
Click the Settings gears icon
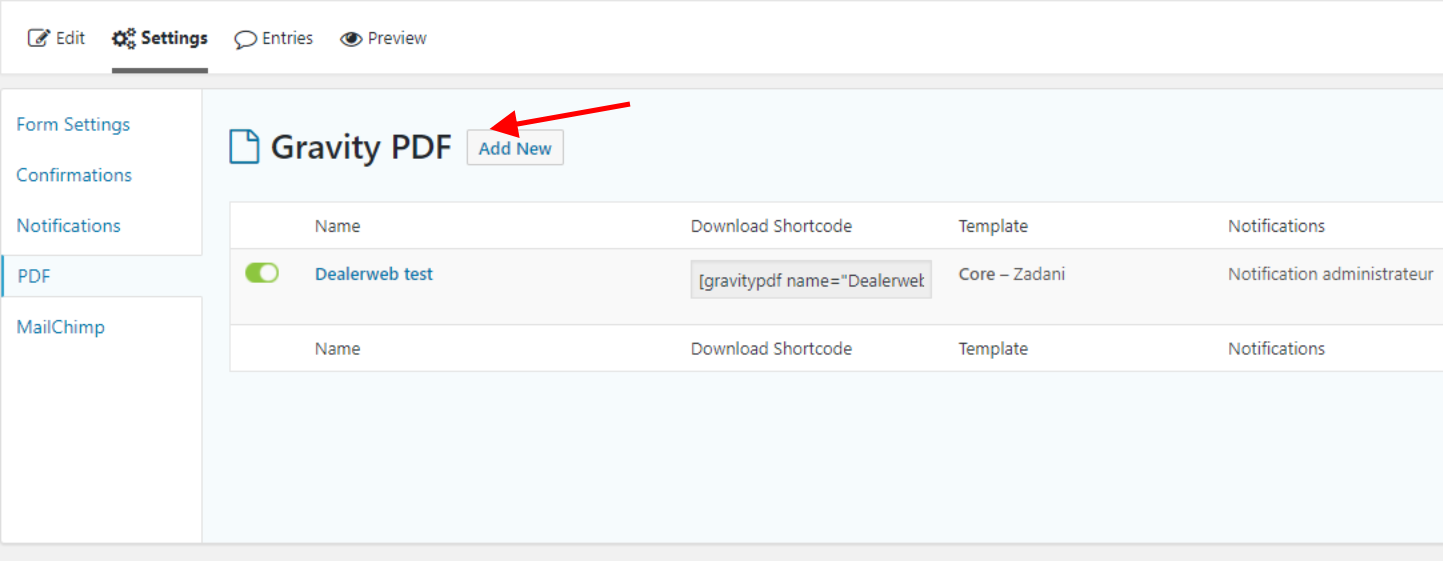click(124, 39)
